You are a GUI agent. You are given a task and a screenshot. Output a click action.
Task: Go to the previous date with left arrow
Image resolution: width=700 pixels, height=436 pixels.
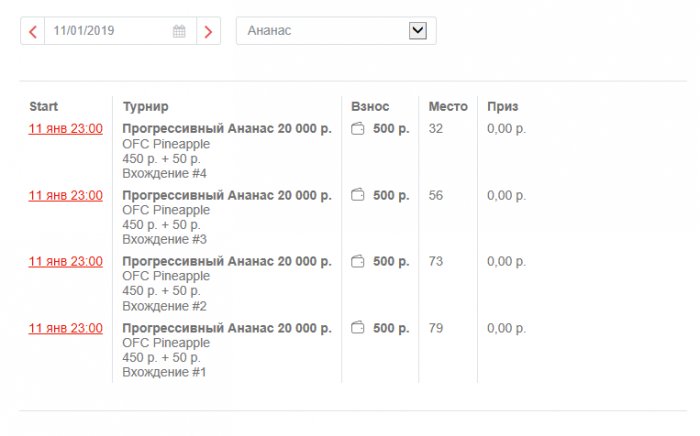pyautogui.click(x=33, y=31)
